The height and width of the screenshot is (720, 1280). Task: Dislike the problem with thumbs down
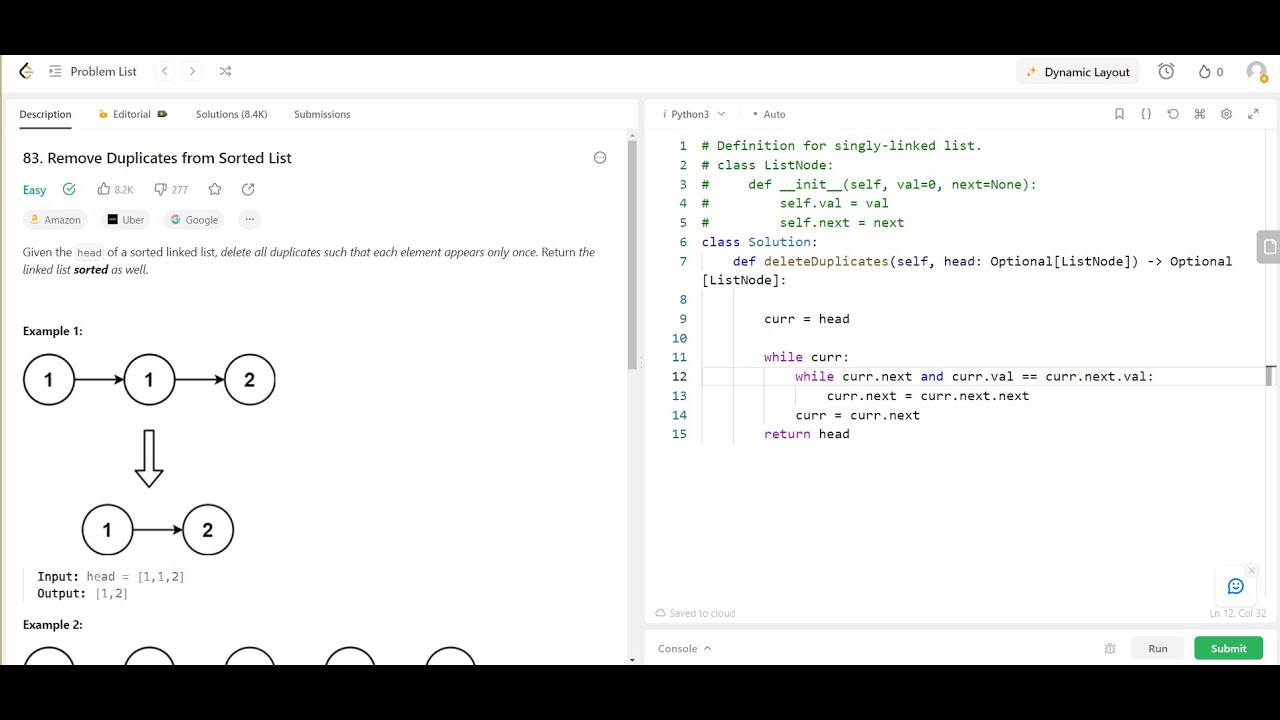(171, 189)
